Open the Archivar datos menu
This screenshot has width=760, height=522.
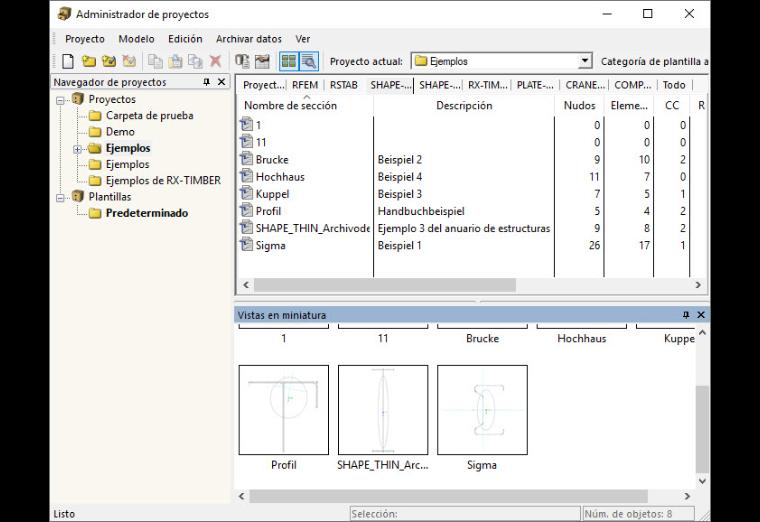point(249,39)
